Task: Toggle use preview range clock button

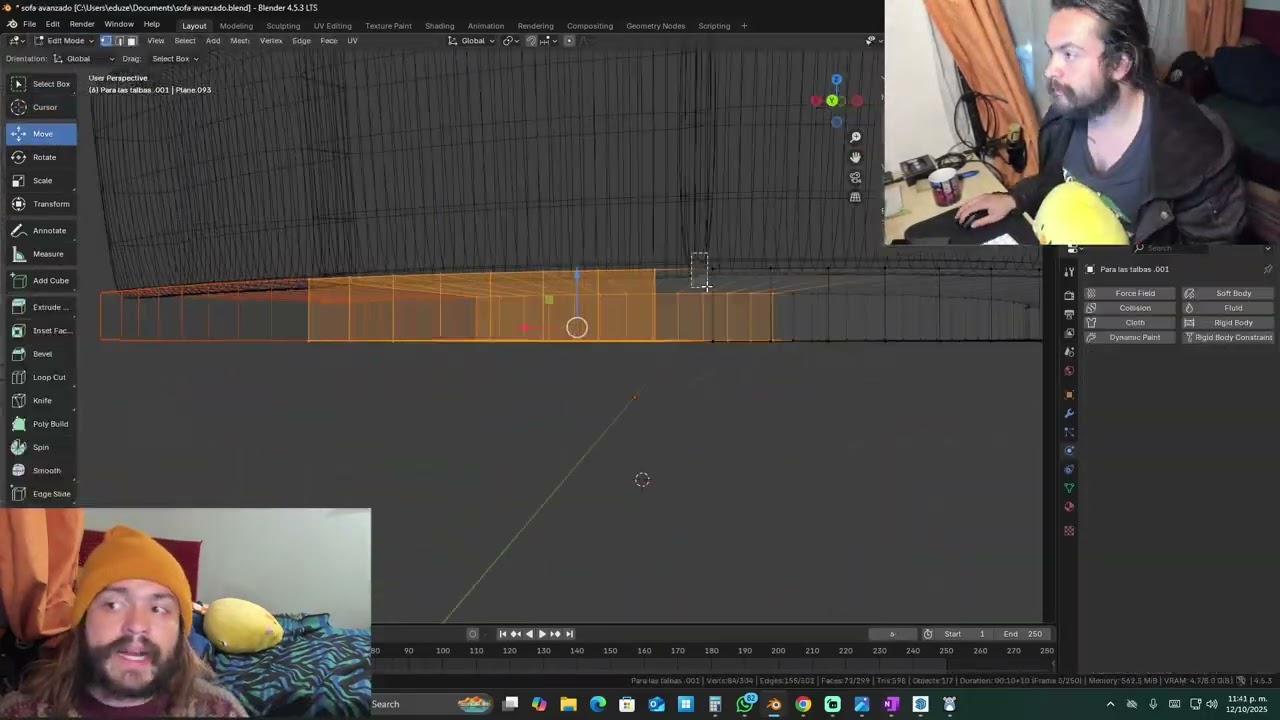Action: (x=928, y=634)
